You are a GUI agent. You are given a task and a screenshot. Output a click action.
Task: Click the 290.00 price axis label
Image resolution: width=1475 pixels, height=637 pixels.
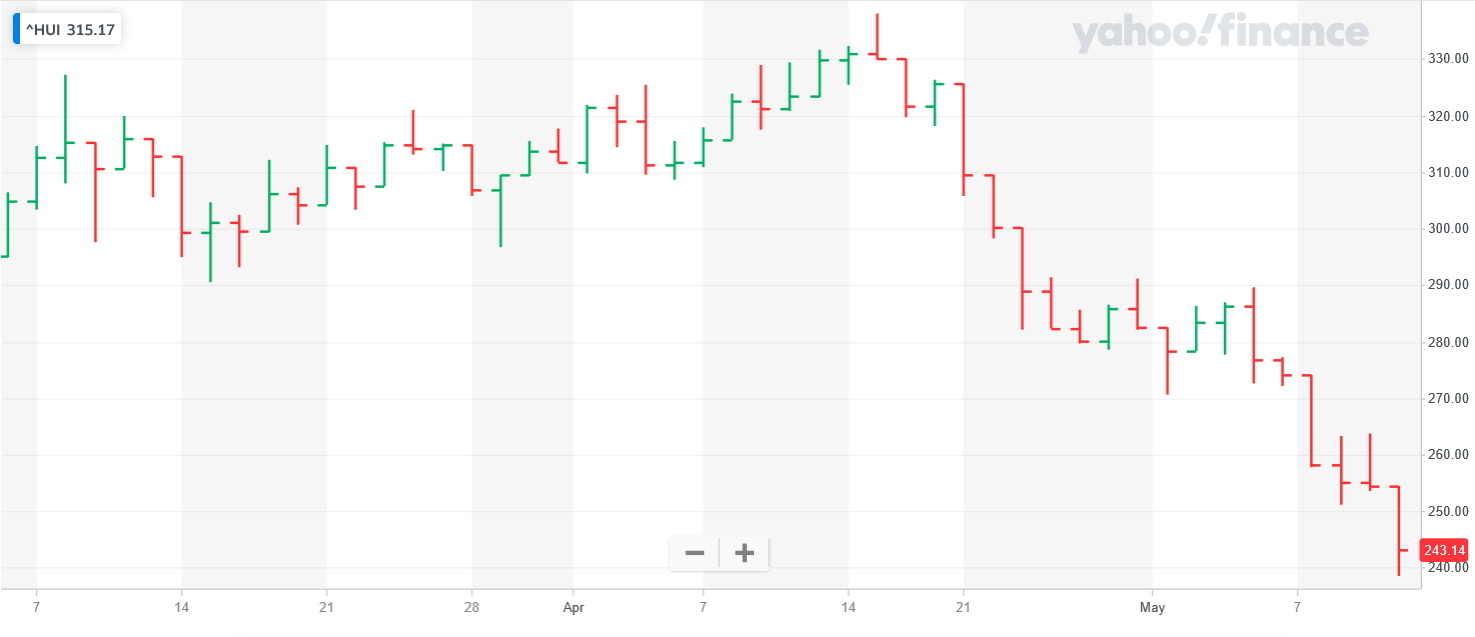coord(1446,285)
